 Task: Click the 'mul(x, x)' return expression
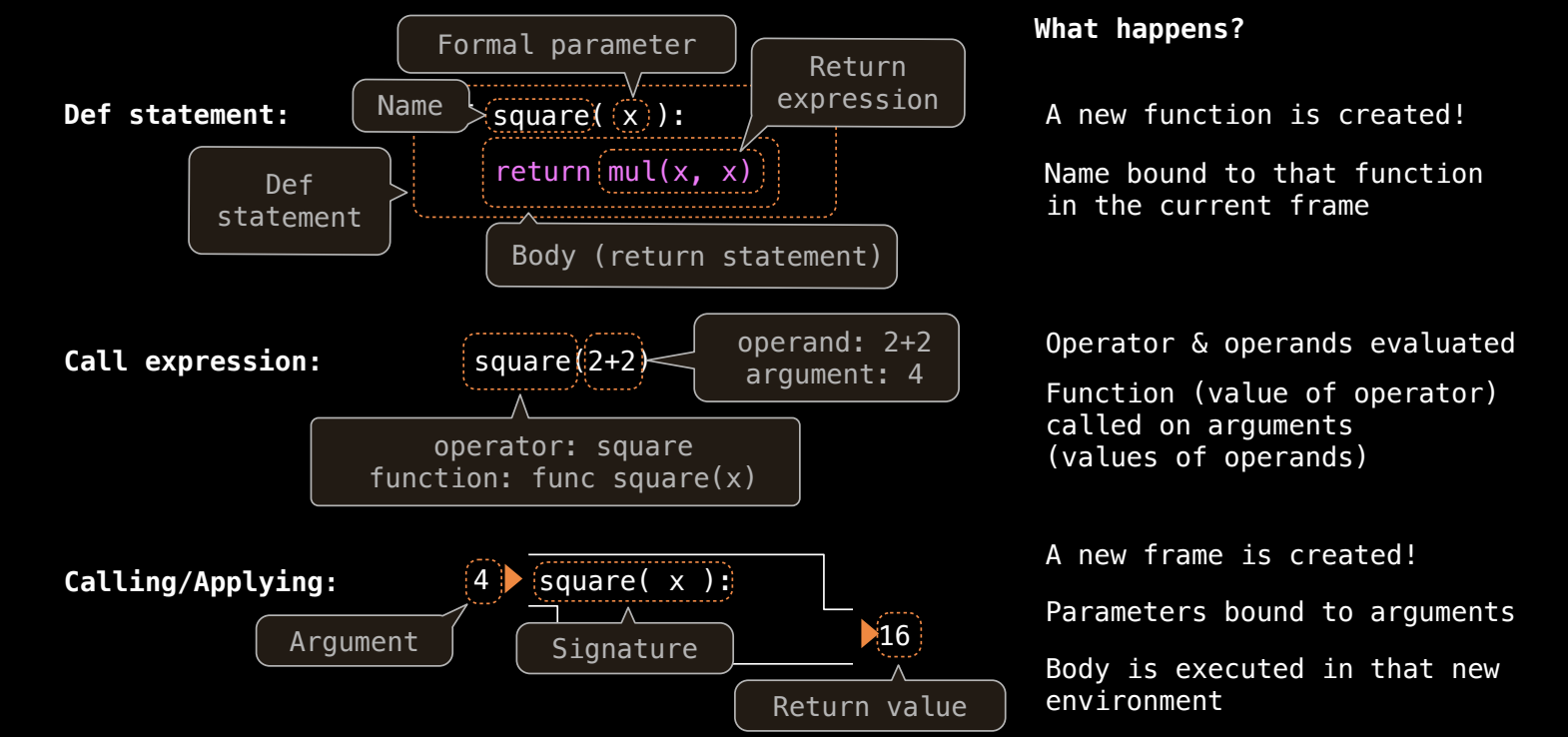(x=680, y=172)
